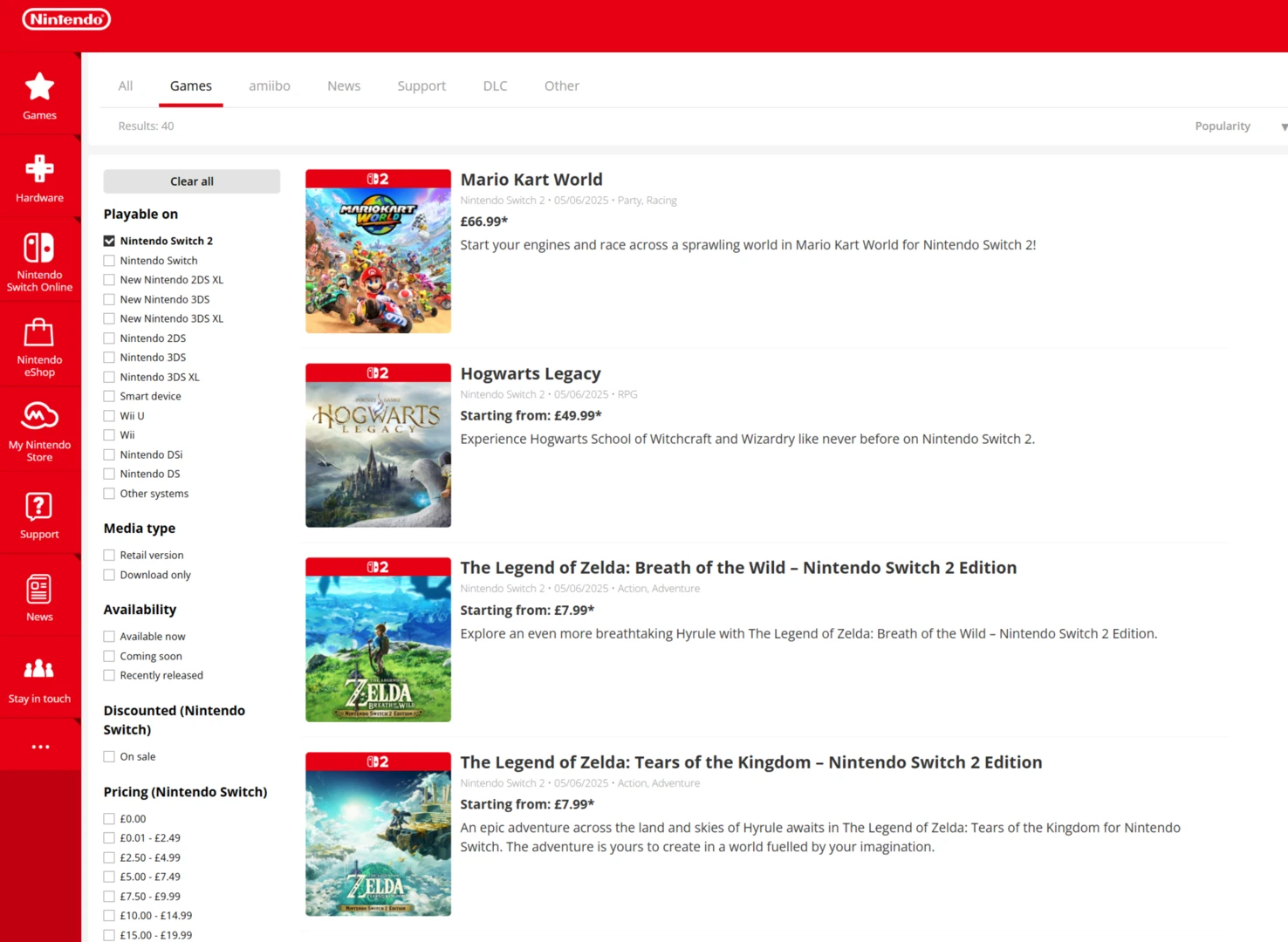Viewport: 1288px width, 942px height.
Task: Check the New Nintendo 3DS XL filter
Action: 109,318
